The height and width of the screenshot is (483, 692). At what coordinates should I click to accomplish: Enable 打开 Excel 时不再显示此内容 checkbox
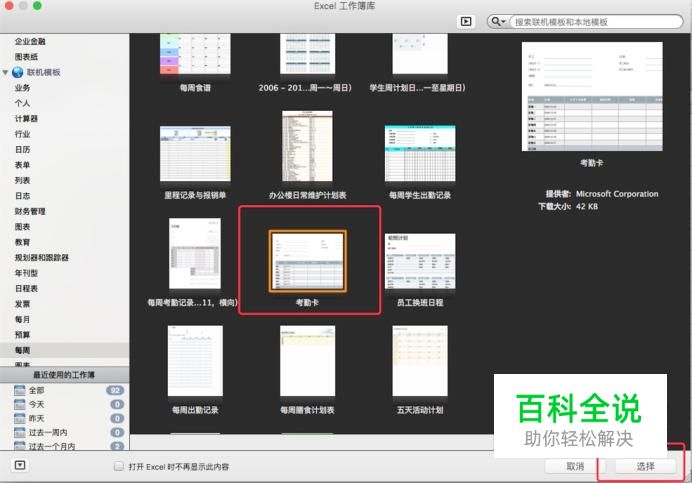point(118,466)
